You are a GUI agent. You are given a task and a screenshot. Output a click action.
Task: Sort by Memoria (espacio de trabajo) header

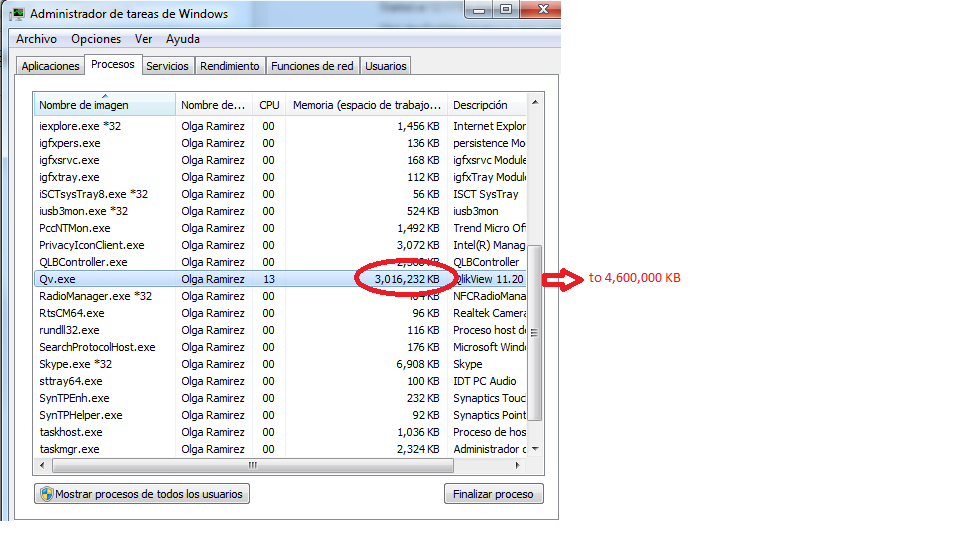click(x=367, y=105)
